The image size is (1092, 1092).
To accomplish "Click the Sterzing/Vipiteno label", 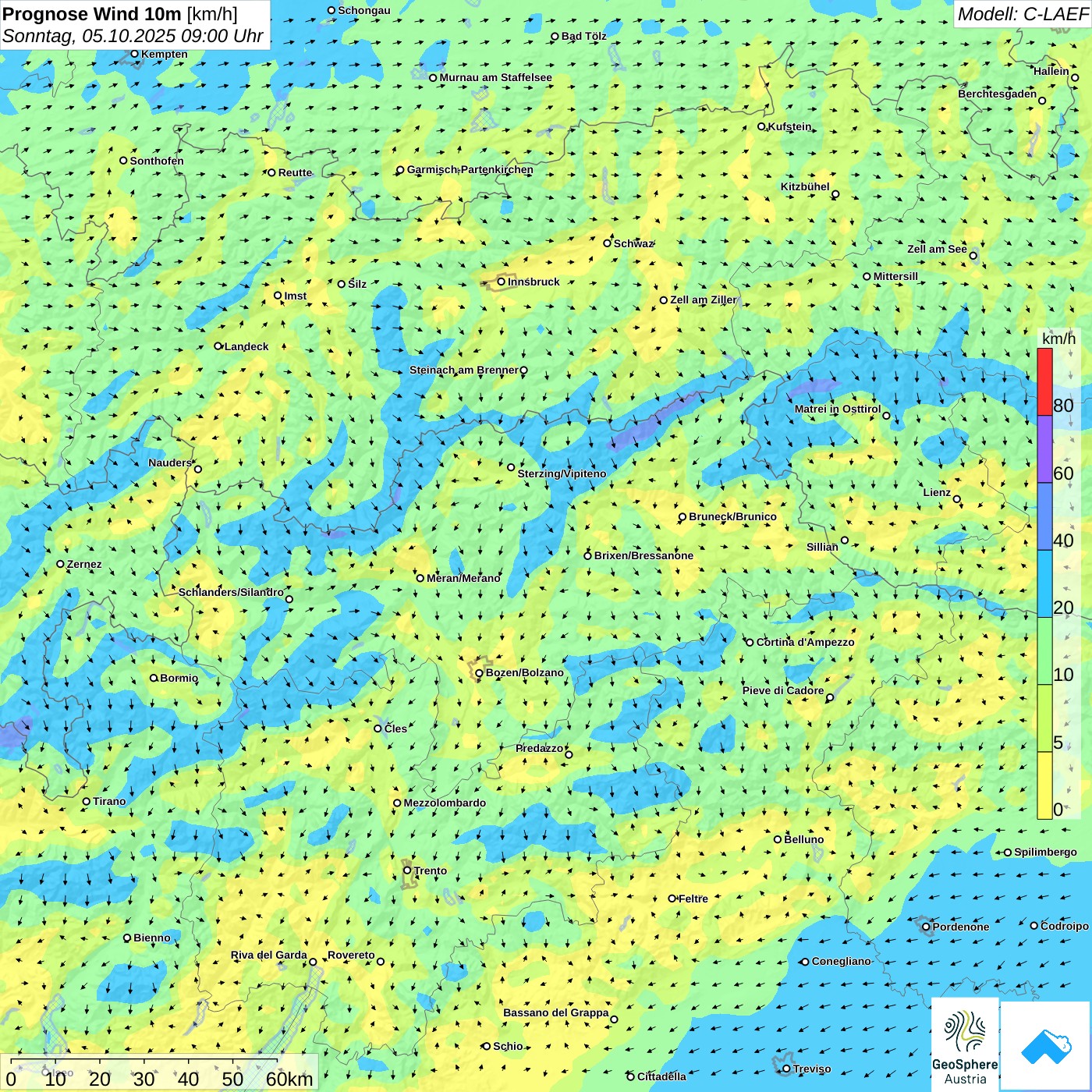I will tap(562, 473).
